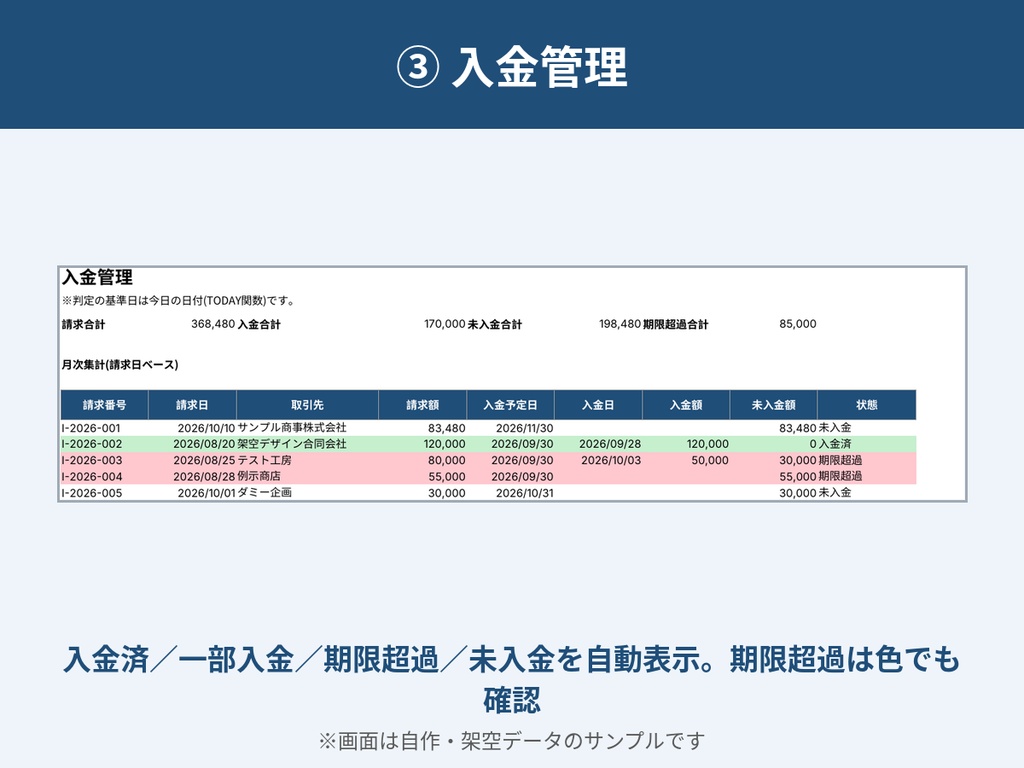Image resolution: width=1024 pixels, height=768 pixels.
Task: Click 未入金 status for I-2026-001
Action: (x=835, y=428)
